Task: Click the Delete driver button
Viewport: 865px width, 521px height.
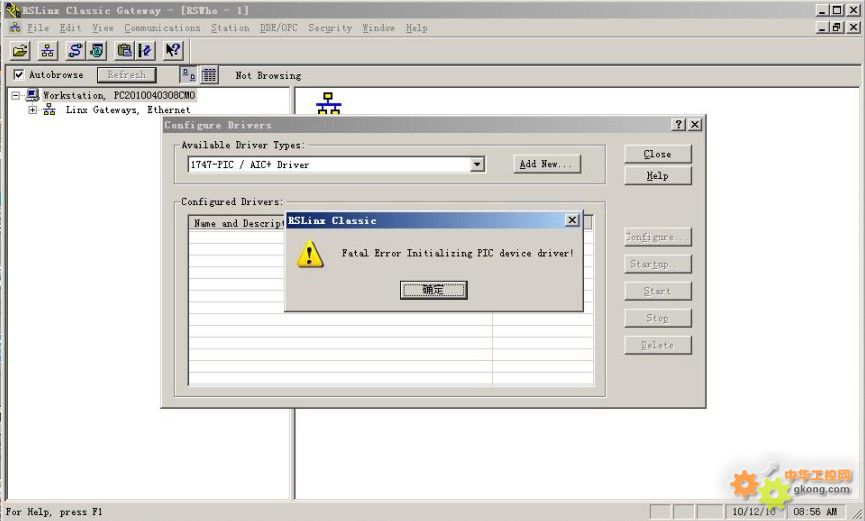Action: click(658, 345)
